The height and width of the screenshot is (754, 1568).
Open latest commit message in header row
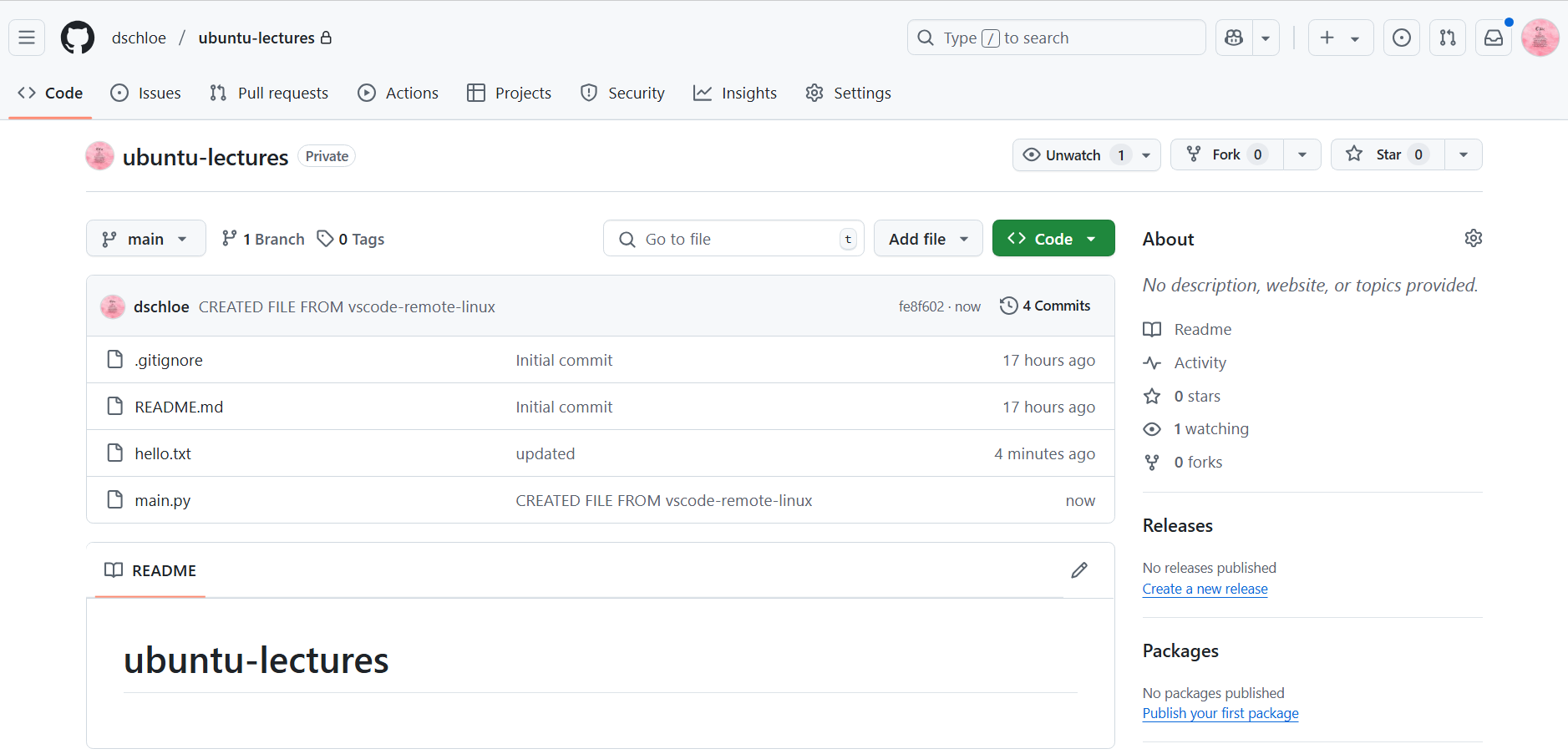347,306
